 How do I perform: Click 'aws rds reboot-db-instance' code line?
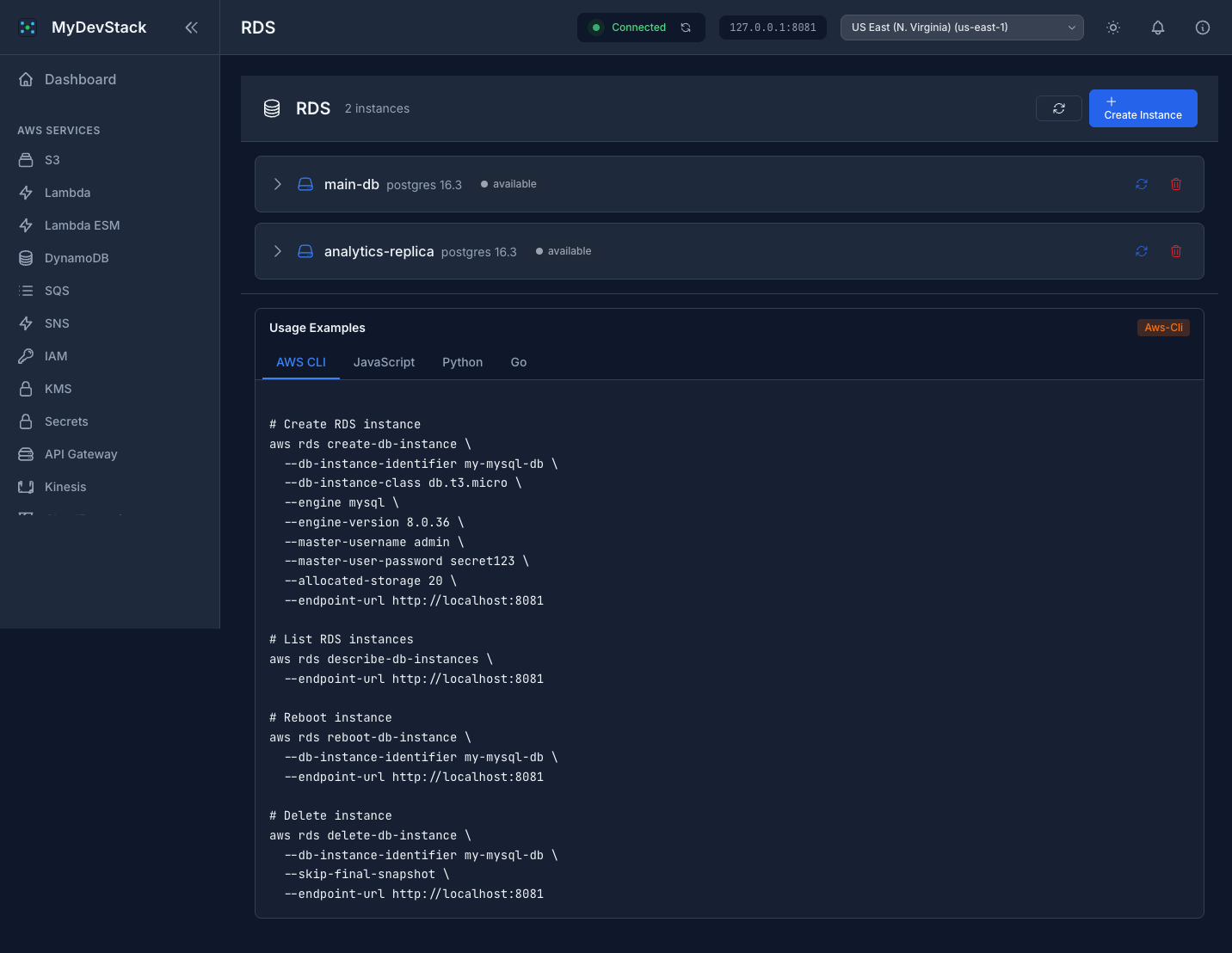coord(370,737)
